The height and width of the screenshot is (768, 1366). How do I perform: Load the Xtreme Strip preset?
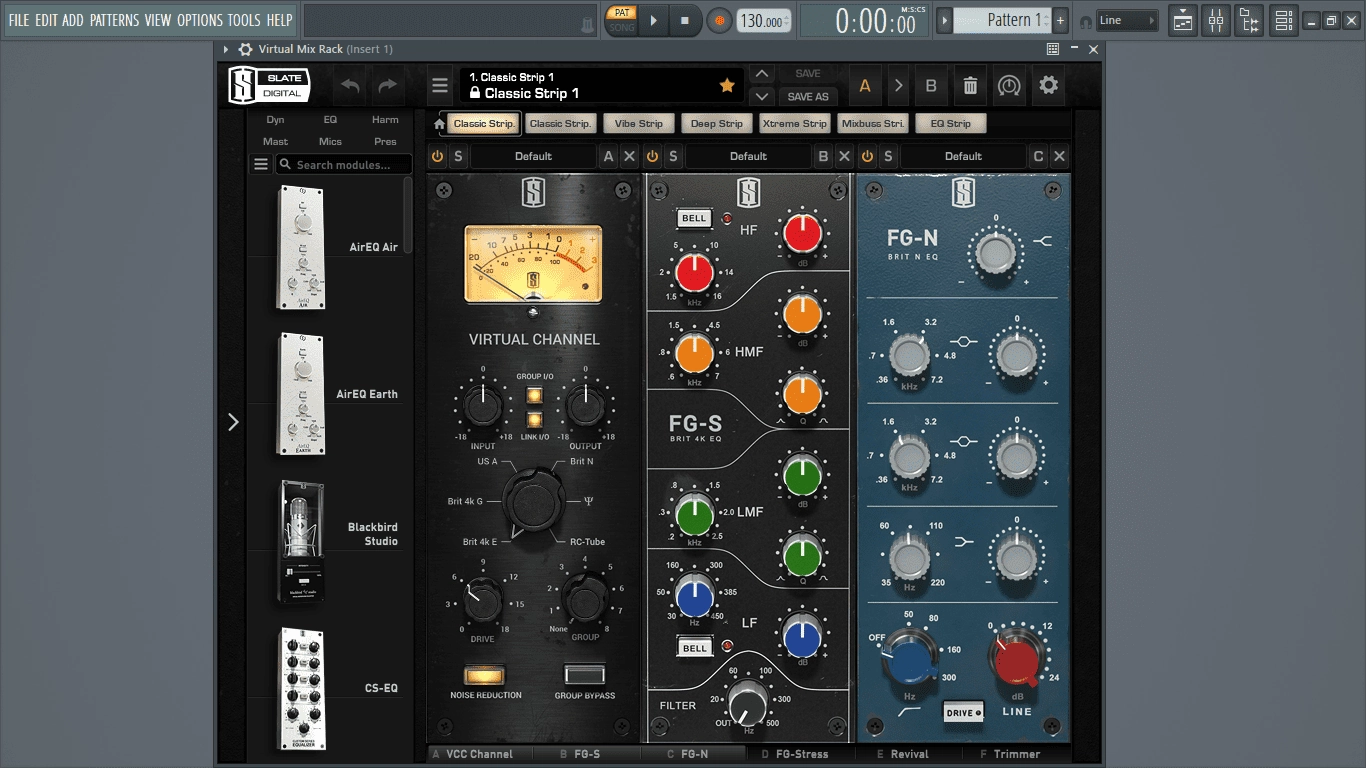click(795, 124)
